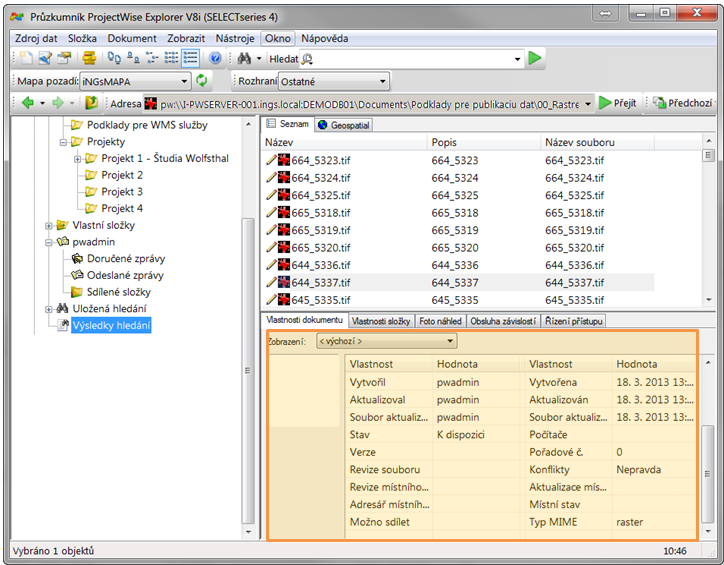Screen dimensions: 724x565
Task: Click the blue help question mark icon
Action: click(215, 59)
